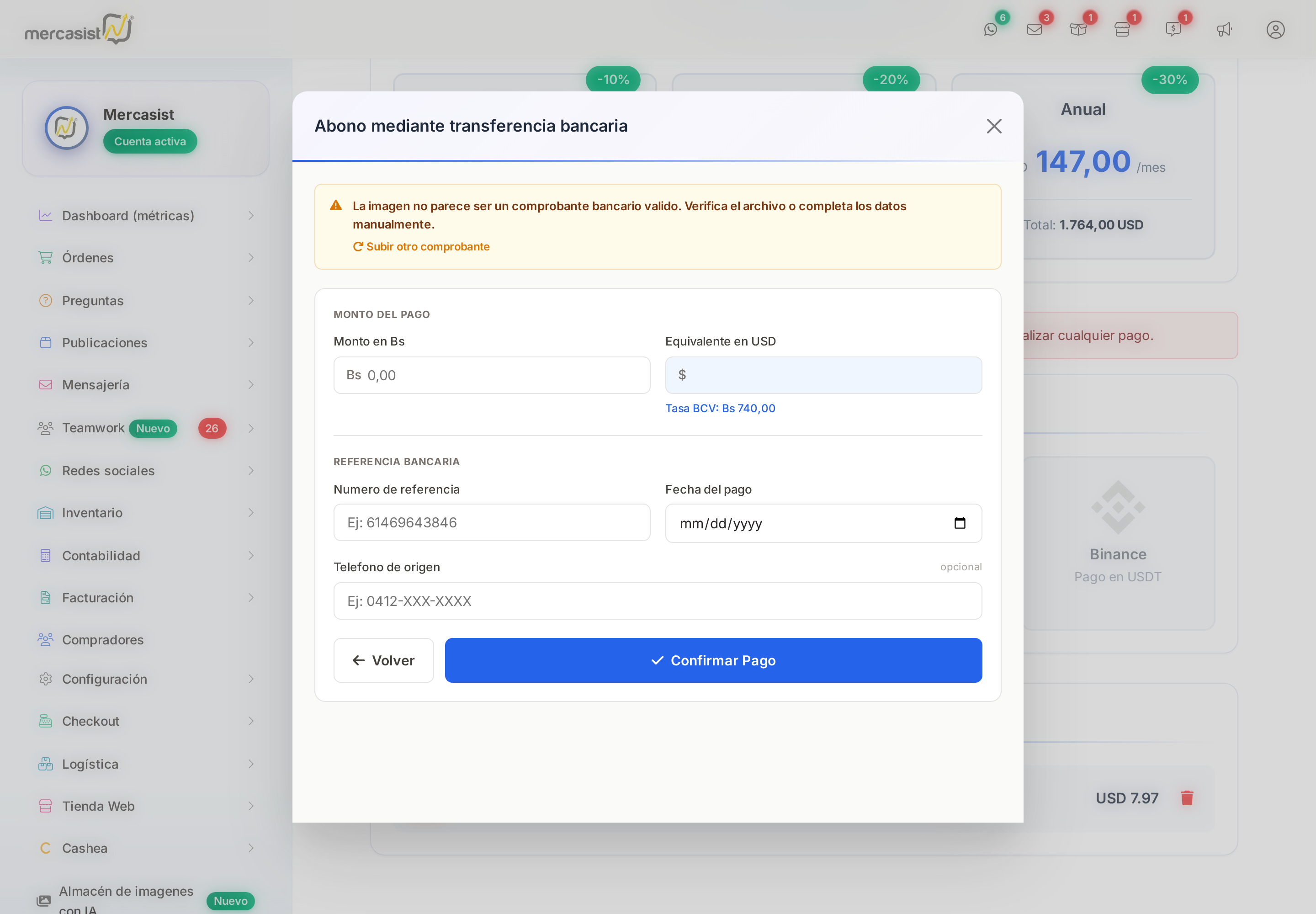
Task: Expand the Inventario chevron
Action: tap(251, 513)
